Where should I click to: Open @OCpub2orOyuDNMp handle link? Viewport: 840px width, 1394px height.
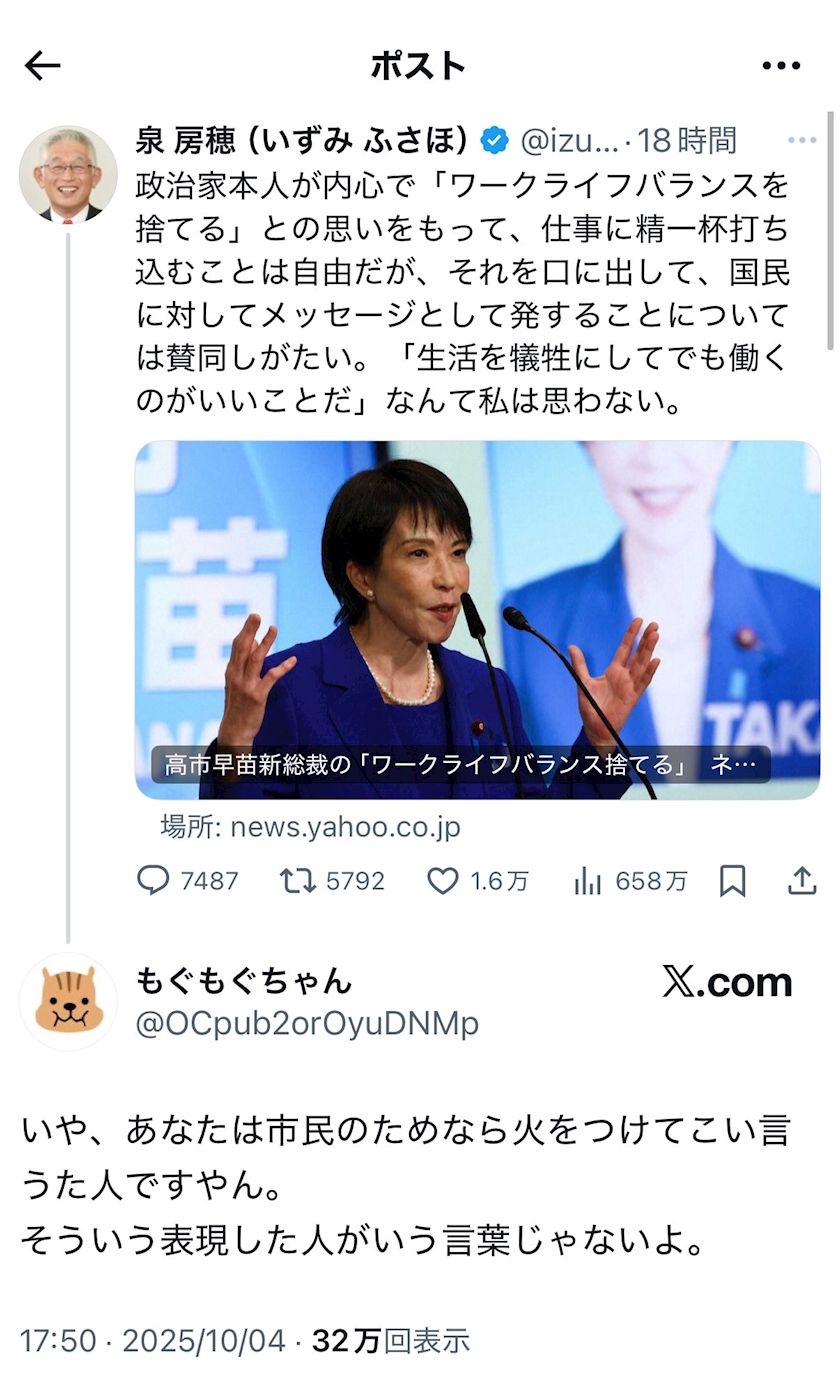[307, 1024]
